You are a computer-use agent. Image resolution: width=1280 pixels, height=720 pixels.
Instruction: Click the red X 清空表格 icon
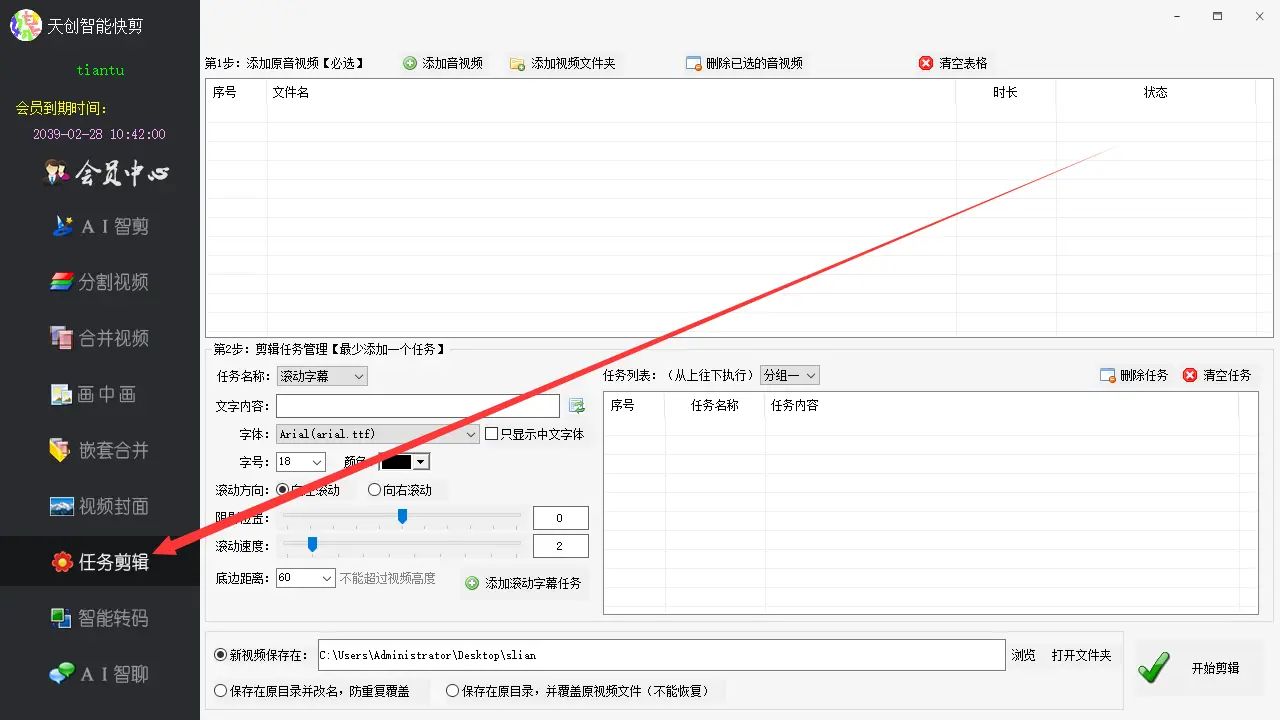point(926,63)
